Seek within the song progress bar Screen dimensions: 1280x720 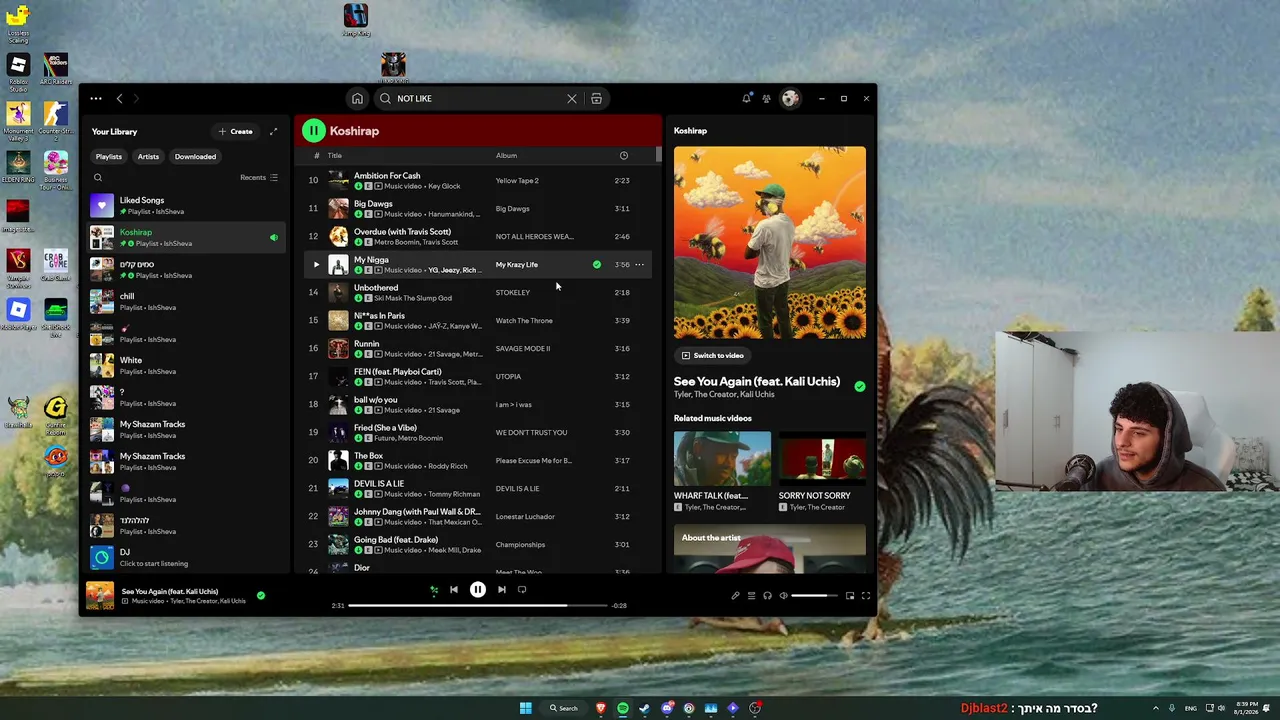[x=478, y=606]
